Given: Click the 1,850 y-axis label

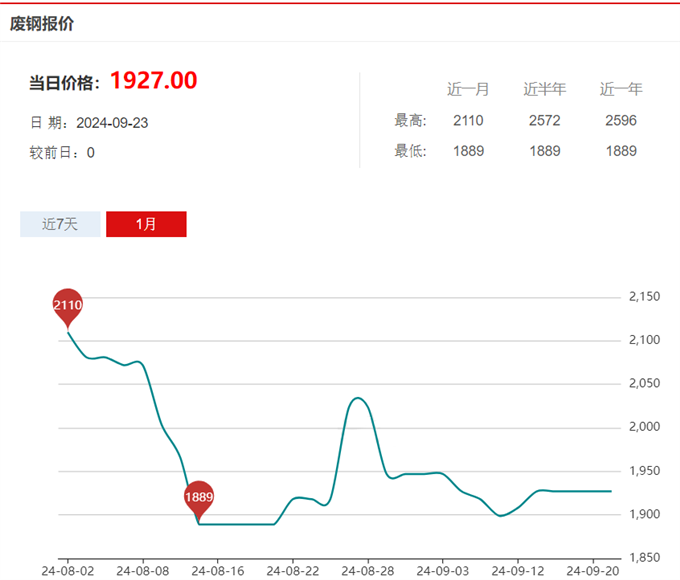Looking at the screenshot, I should (x=644, y=557).
